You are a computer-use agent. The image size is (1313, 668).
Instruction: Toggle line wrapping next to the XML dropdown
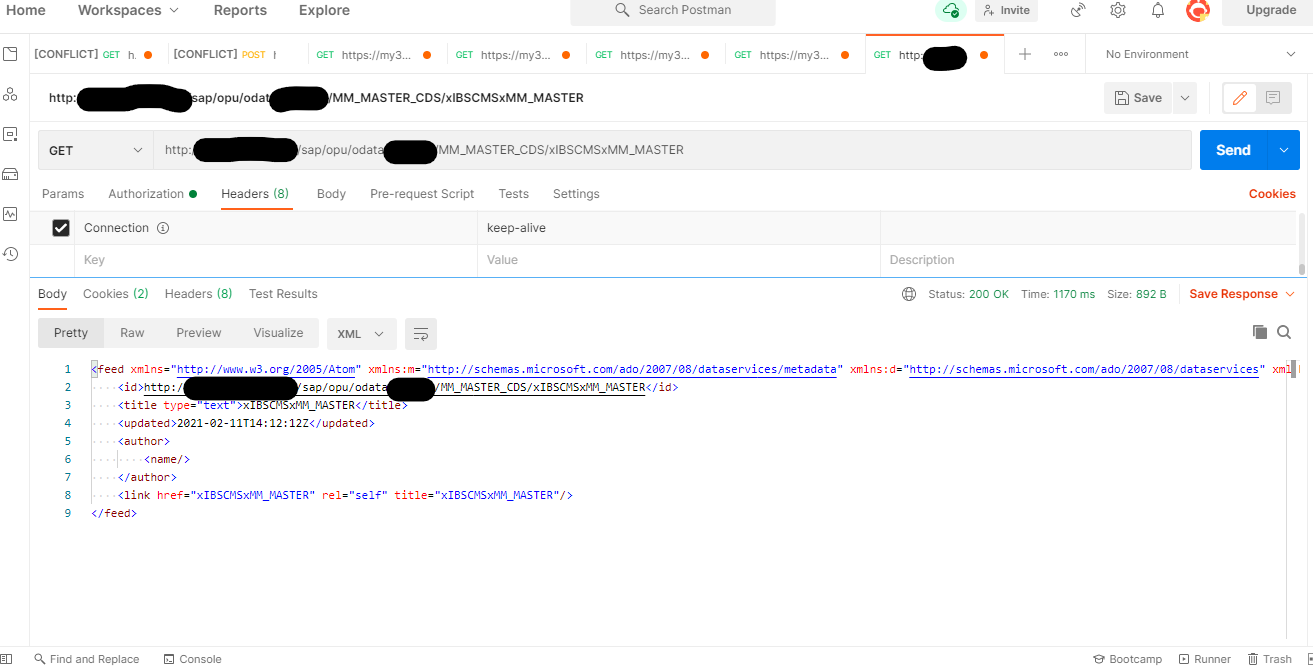pos(420,334)
